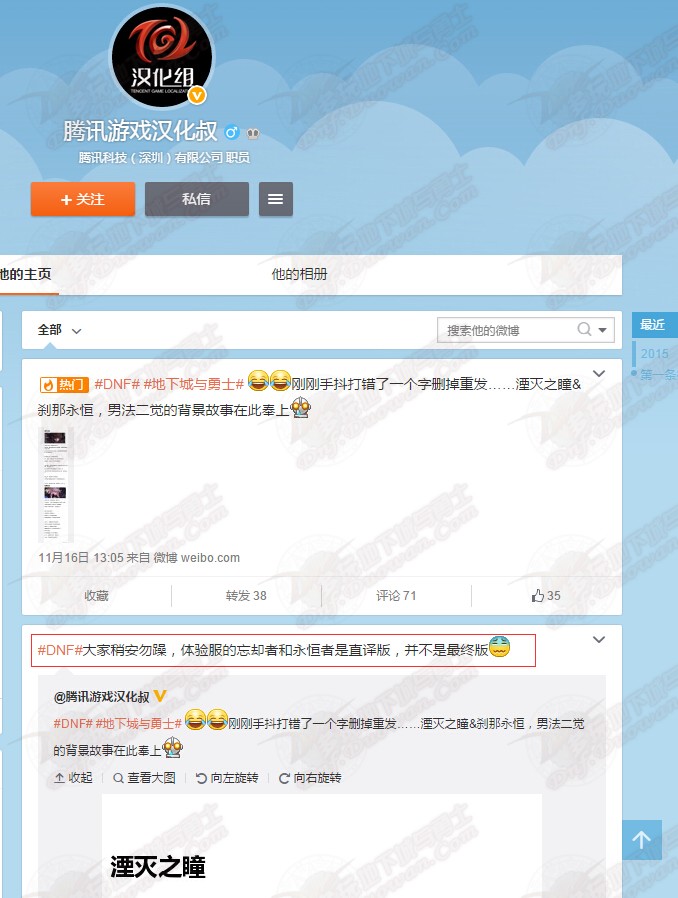This screenshot has height=898, width=678.
Task: Bookmark first post with 收藏
Action: [x=96, y=596]
